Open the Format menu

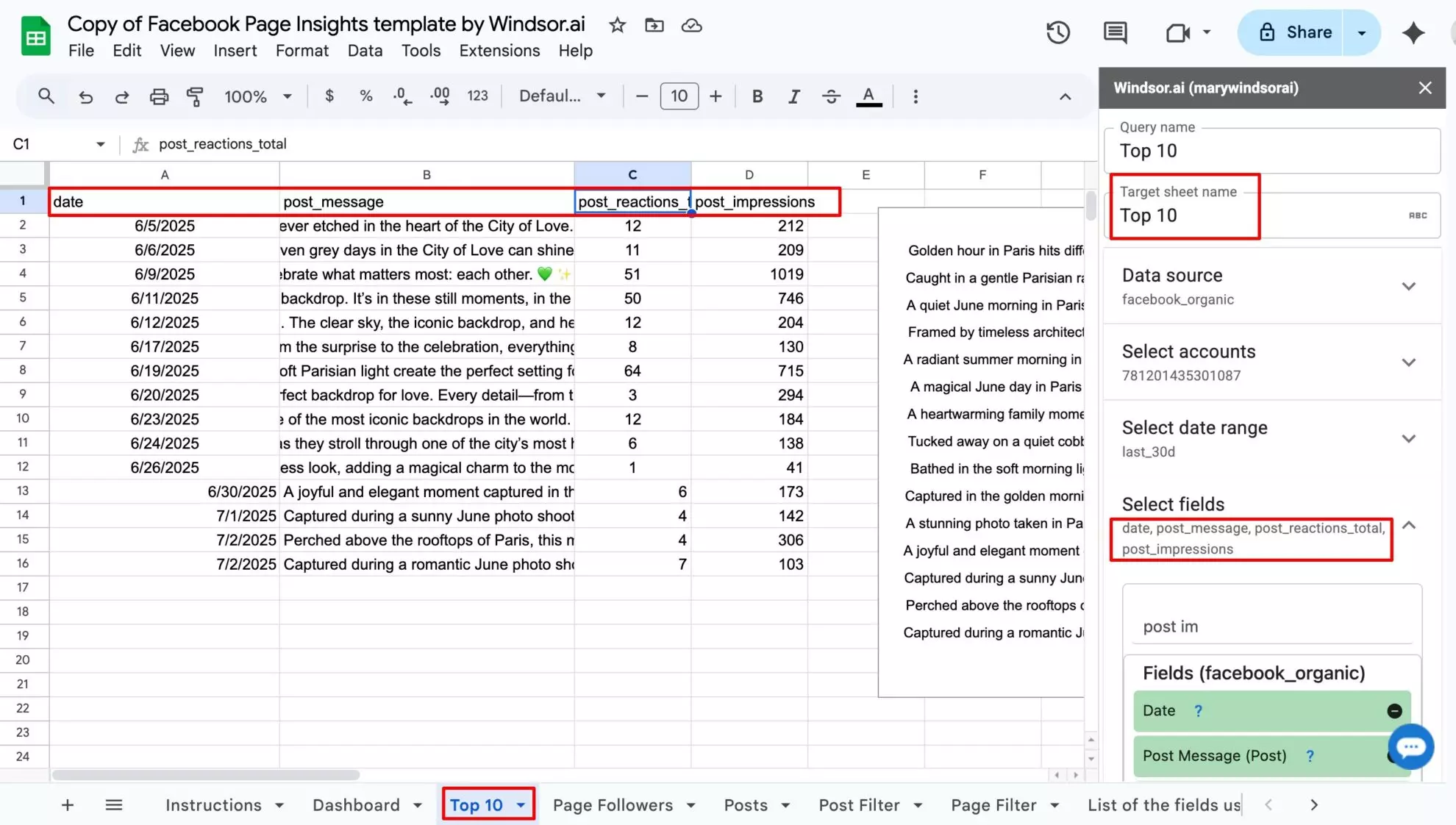point(301,51)
